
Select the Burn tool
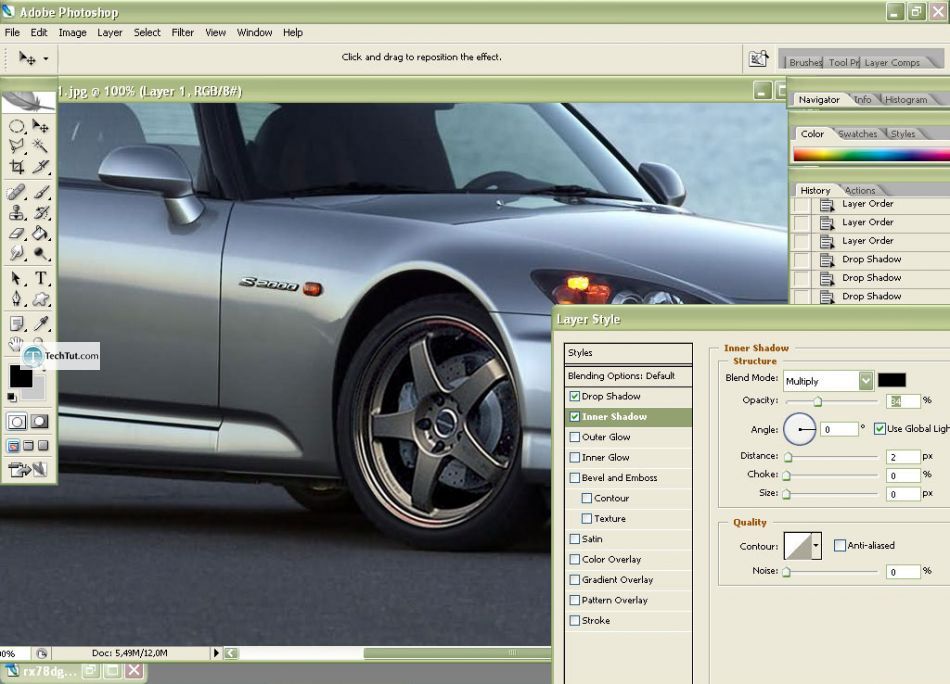click(40, 253)
